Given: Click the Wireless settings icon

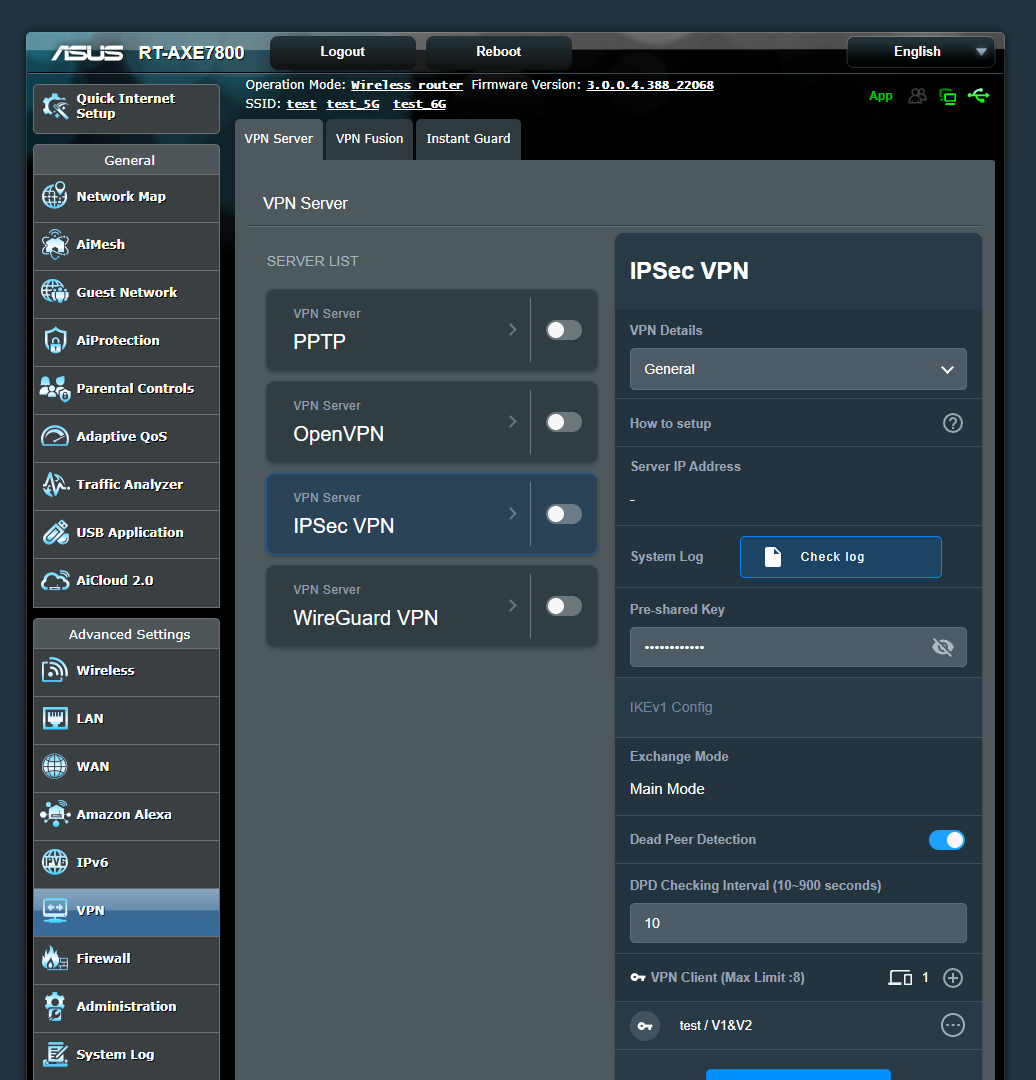Looking at the screenshot, I should click(55, 670).
